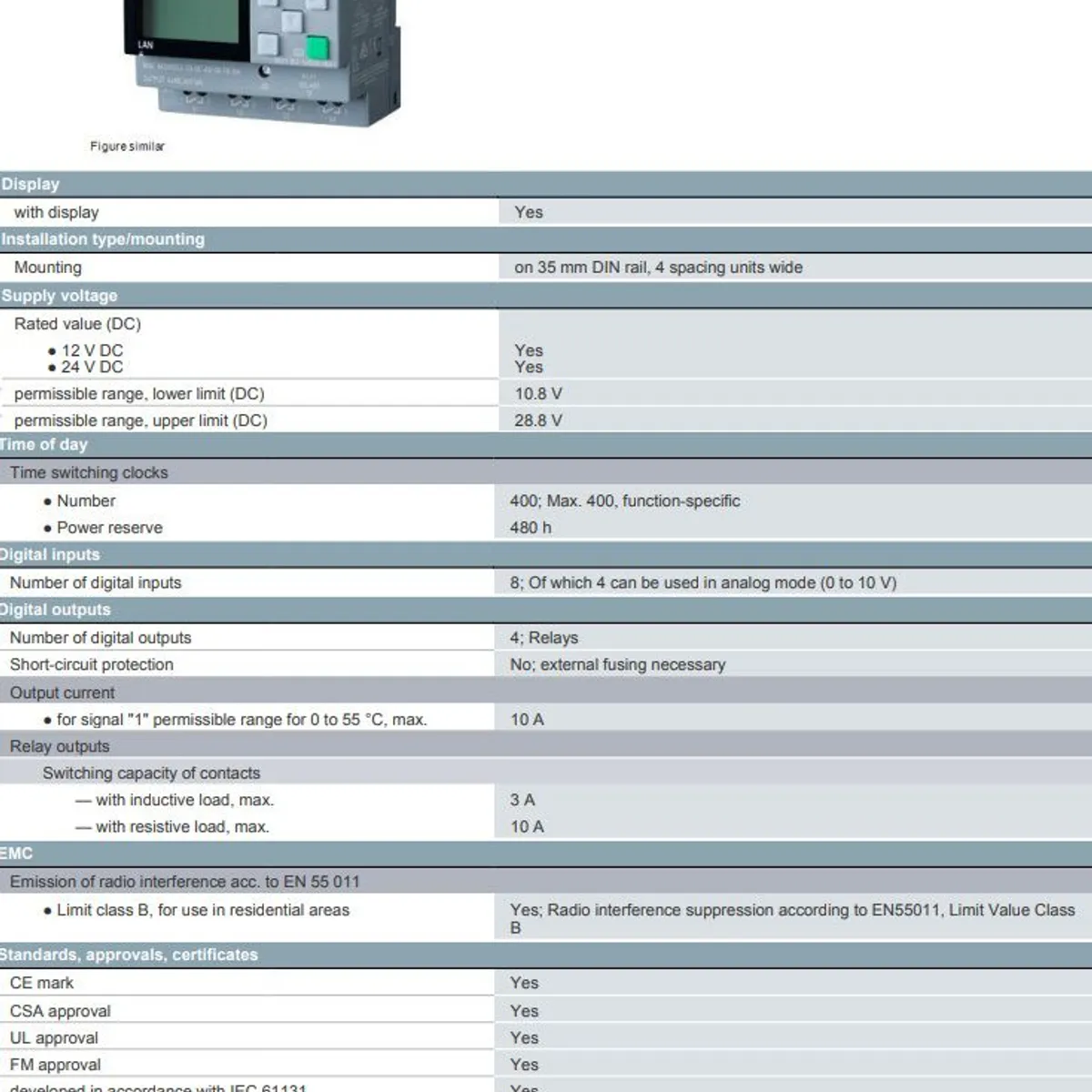
Task: Click the Short-circuit protection row
Action: (x=91, y=664)
